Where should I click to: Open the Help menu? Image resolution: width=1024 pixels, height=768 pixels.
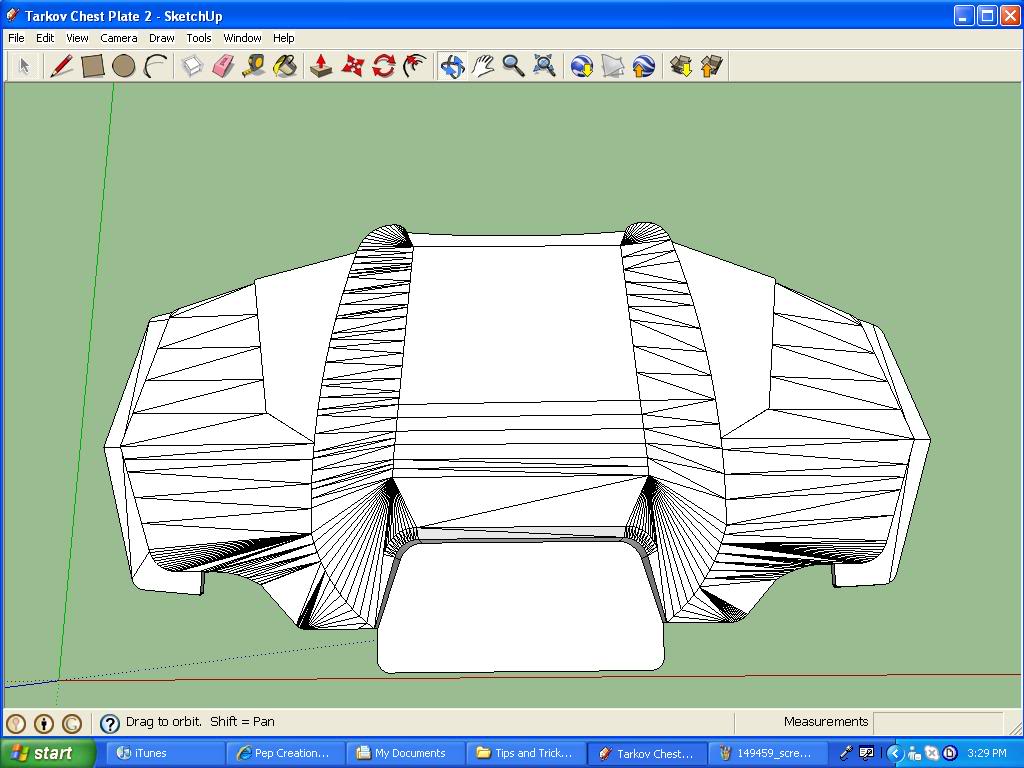(283, 38)
